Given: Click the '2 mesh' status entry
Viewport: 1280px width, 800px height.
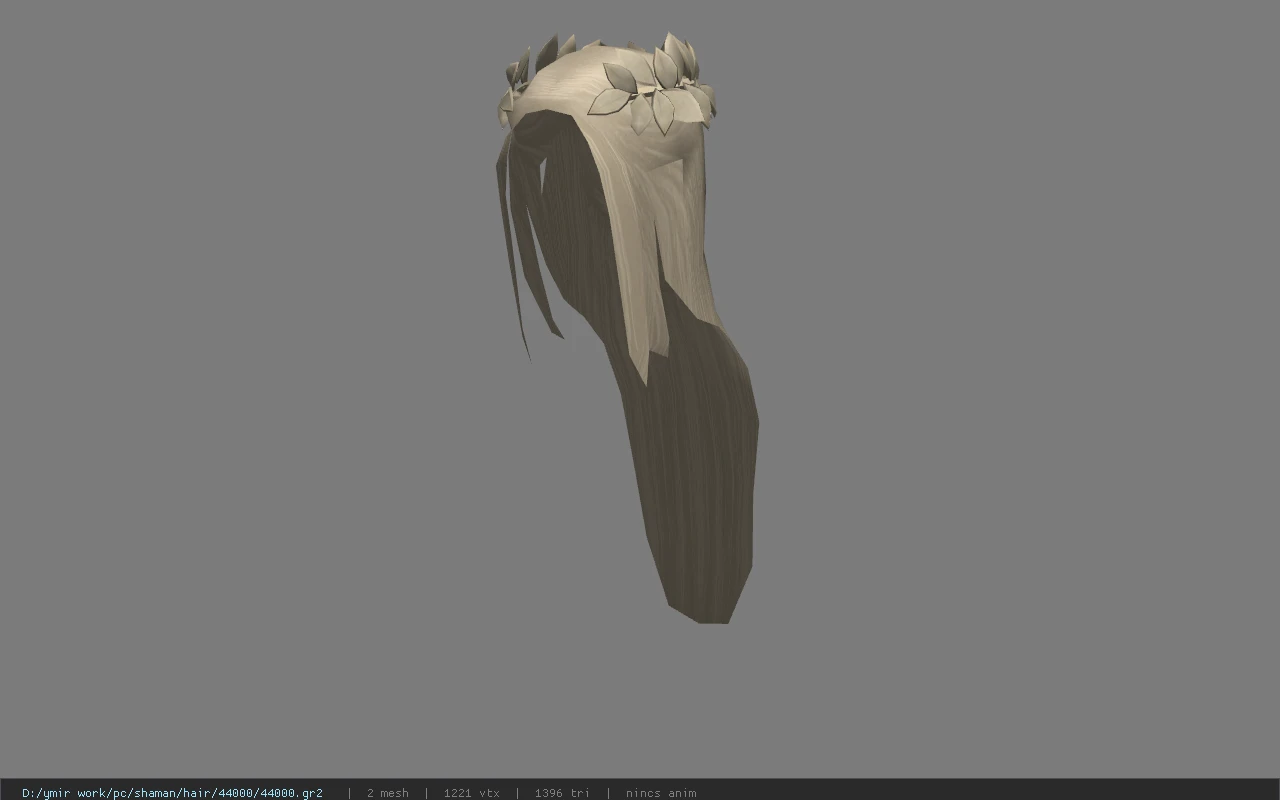Looking at the screenshot, I should click(x=387, y=793).
